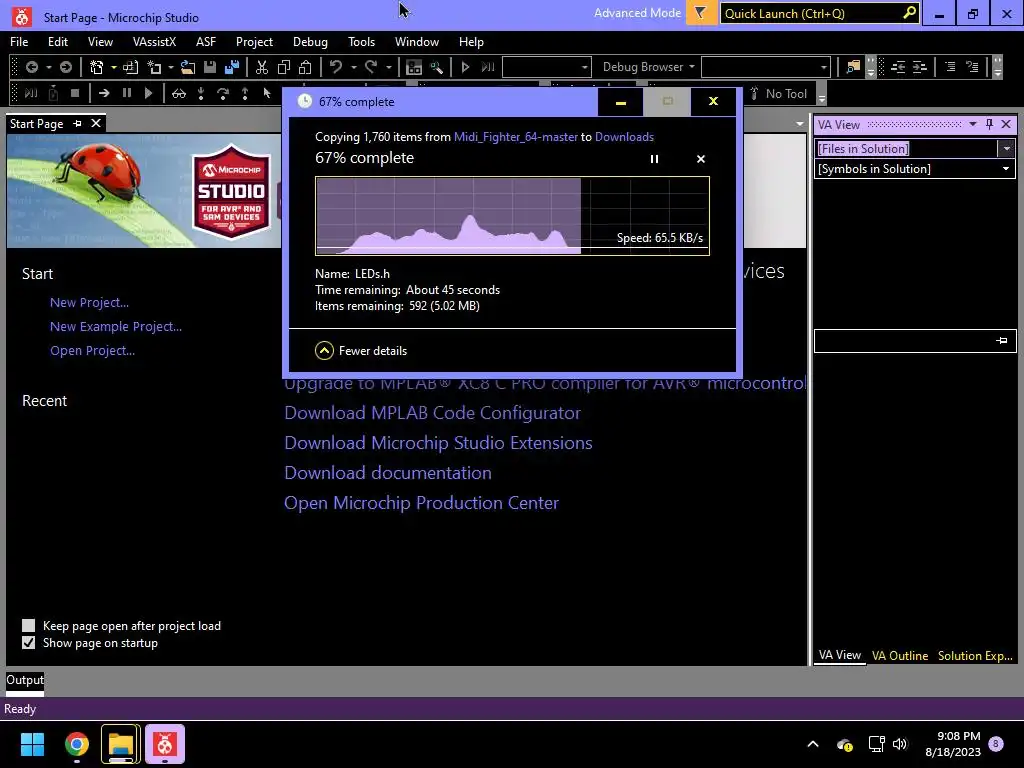
Task: Open the Undo history dropdown arrow
Action: click(x=353, y=67)
